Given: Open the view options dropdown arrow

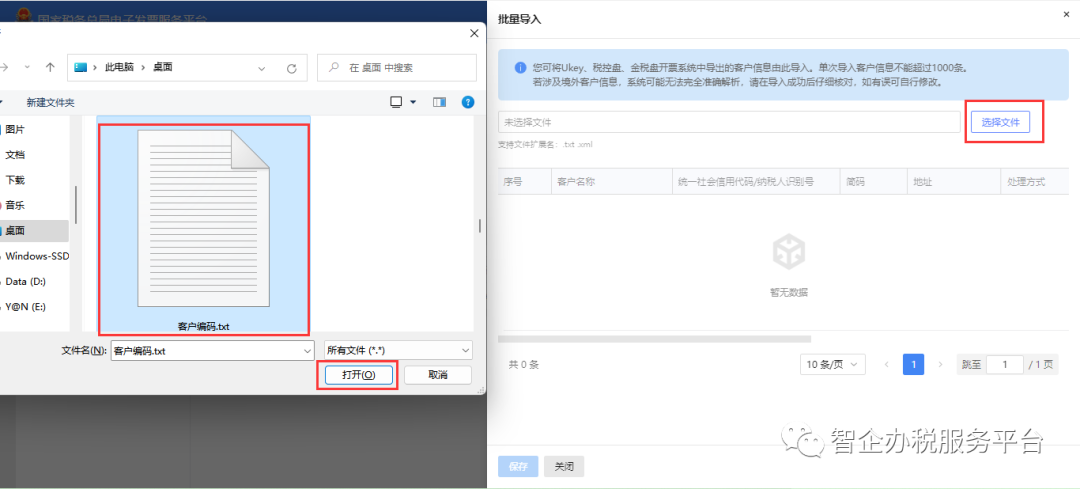Looking at the screenshot, I should 413,102.
